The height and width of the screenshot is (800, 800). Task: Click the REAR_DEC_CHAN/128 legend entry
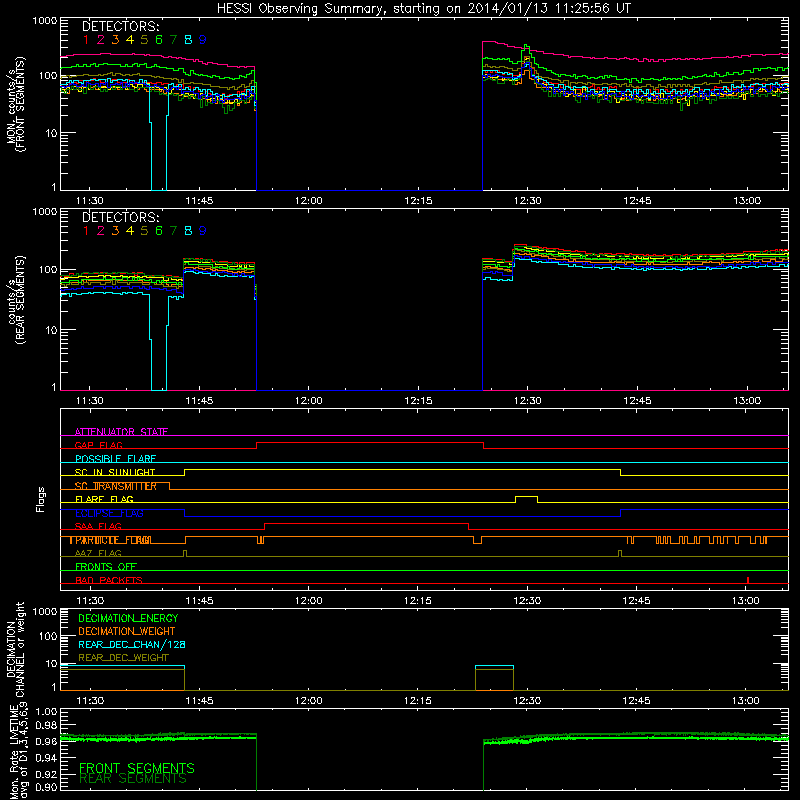click(x=132, y=644)
